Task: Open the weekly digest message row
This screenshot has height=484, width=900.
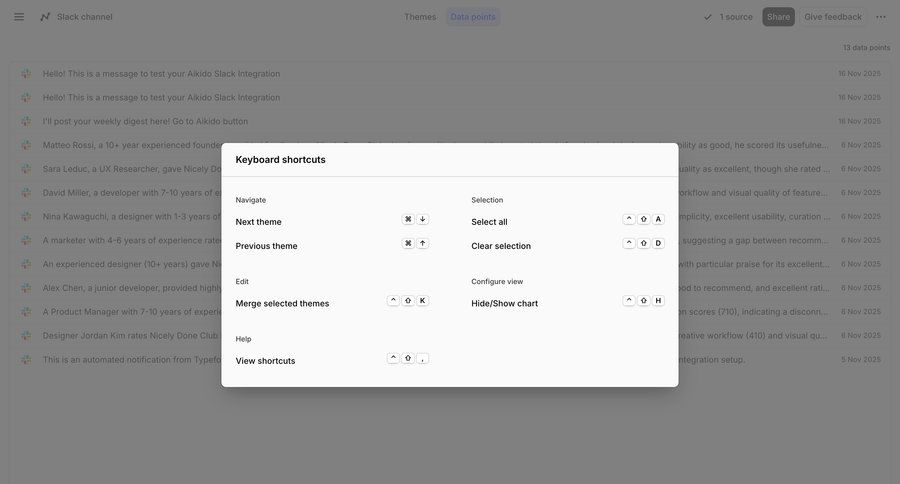Action: (145, 121)
